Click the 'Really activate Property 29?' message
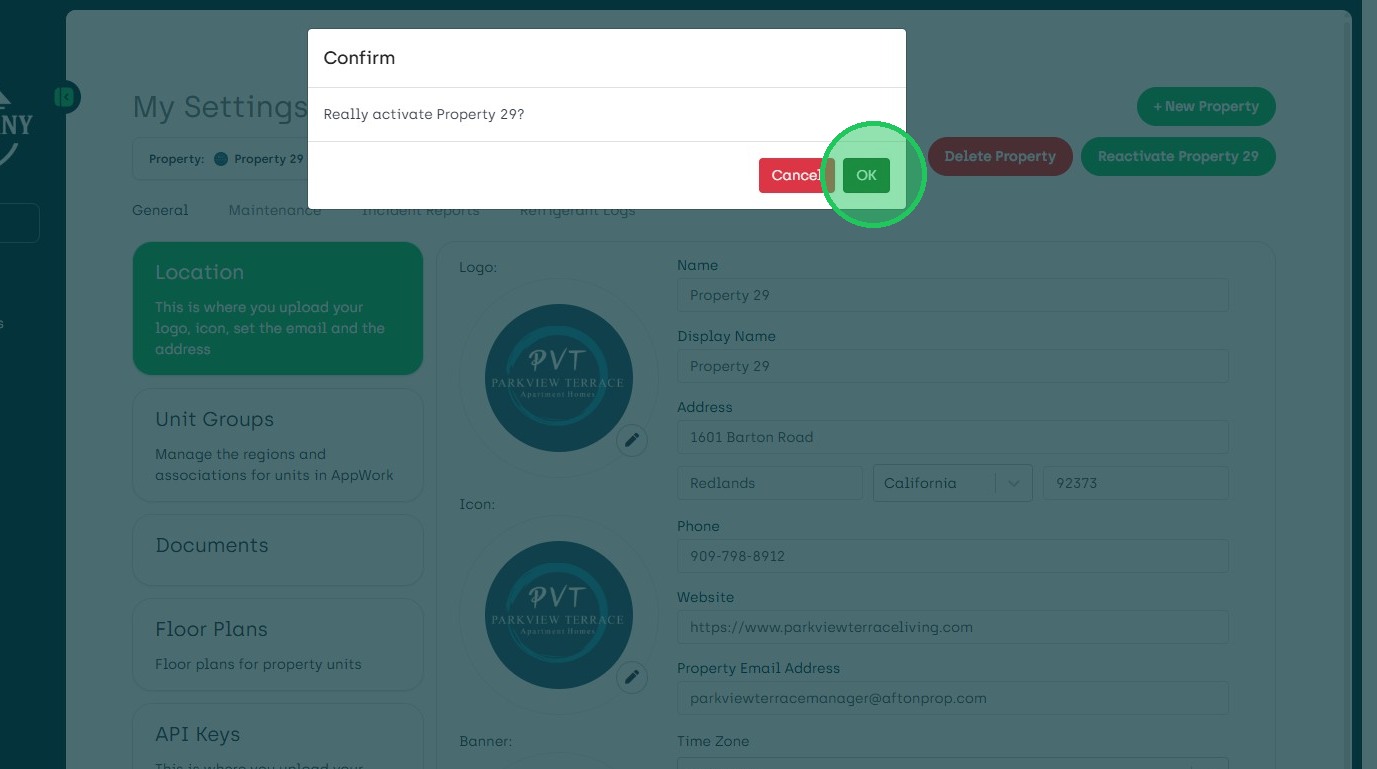 [x=424, y=114]
